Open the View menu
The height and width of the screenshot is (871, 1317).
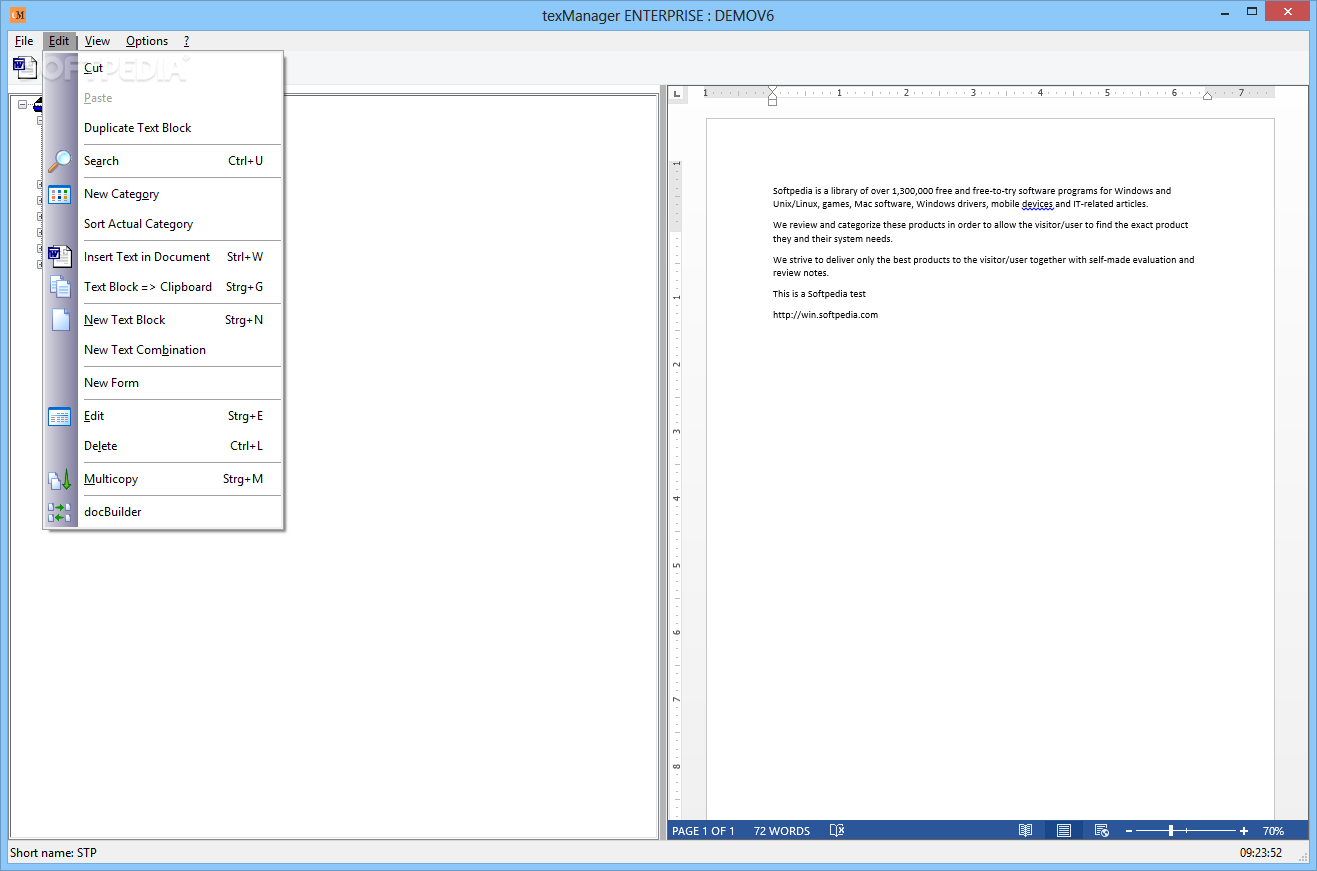(x=97, y=41)
